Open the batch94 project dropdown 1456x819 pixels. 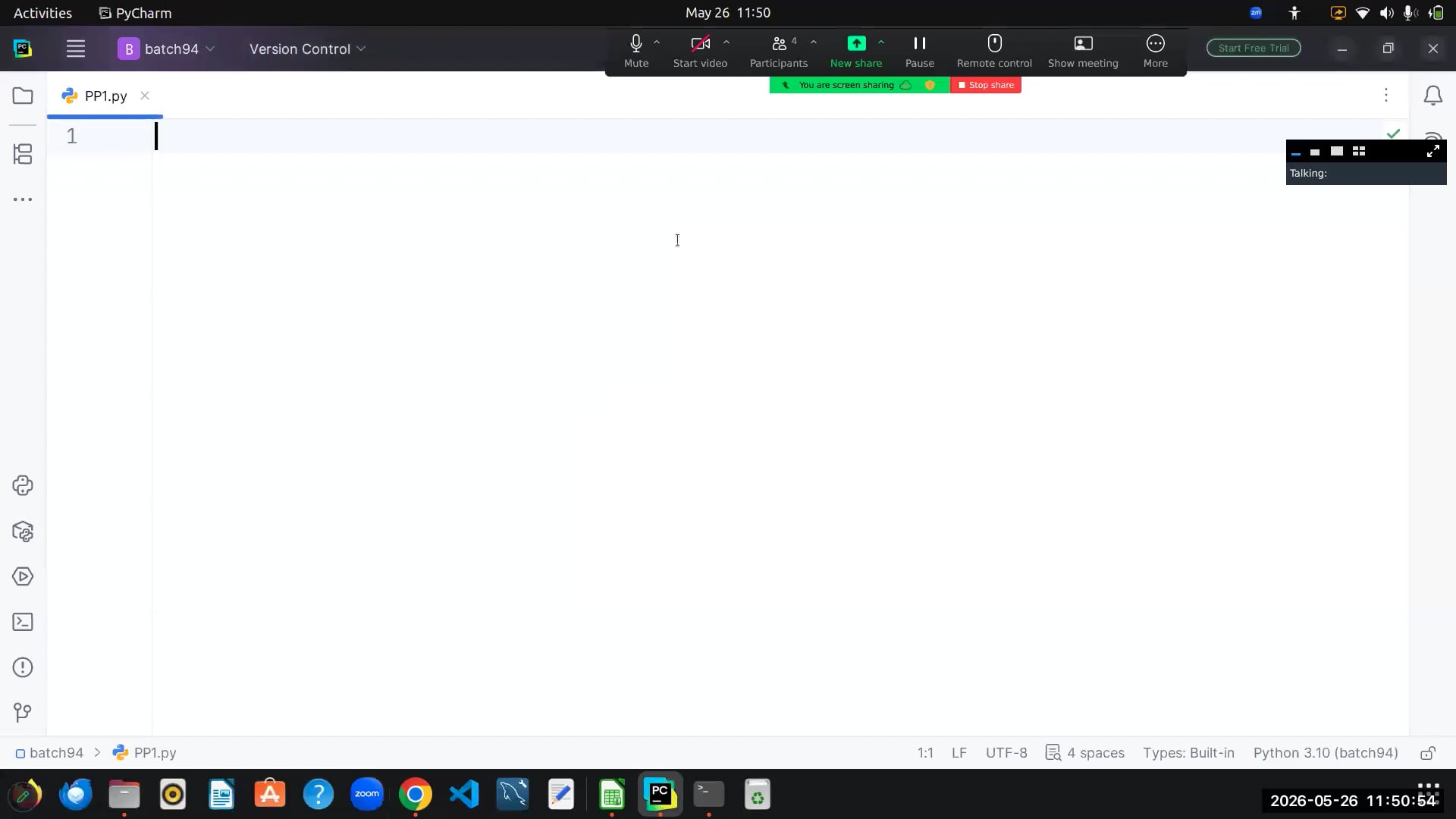(166, 49)
